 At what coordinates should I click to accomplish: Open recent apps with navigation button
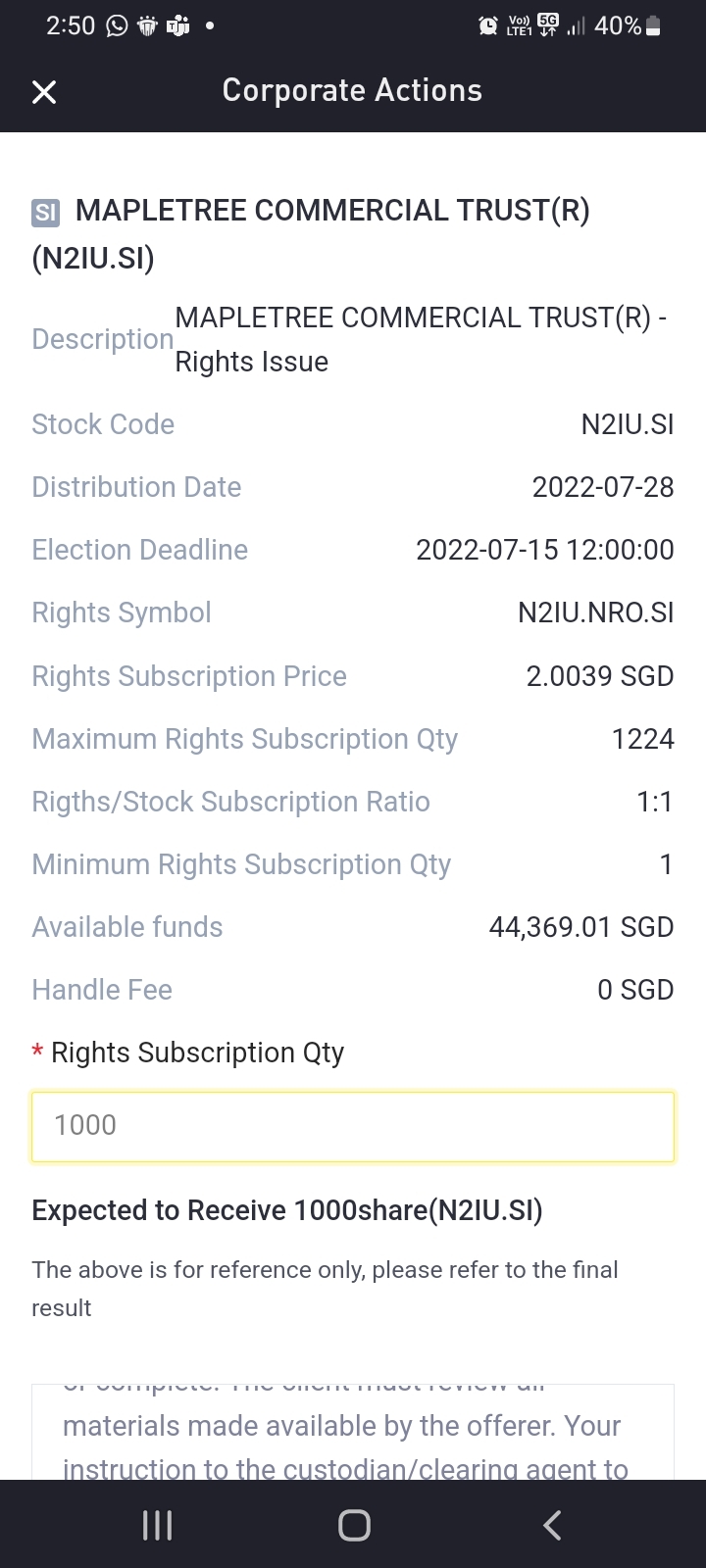157,1524
